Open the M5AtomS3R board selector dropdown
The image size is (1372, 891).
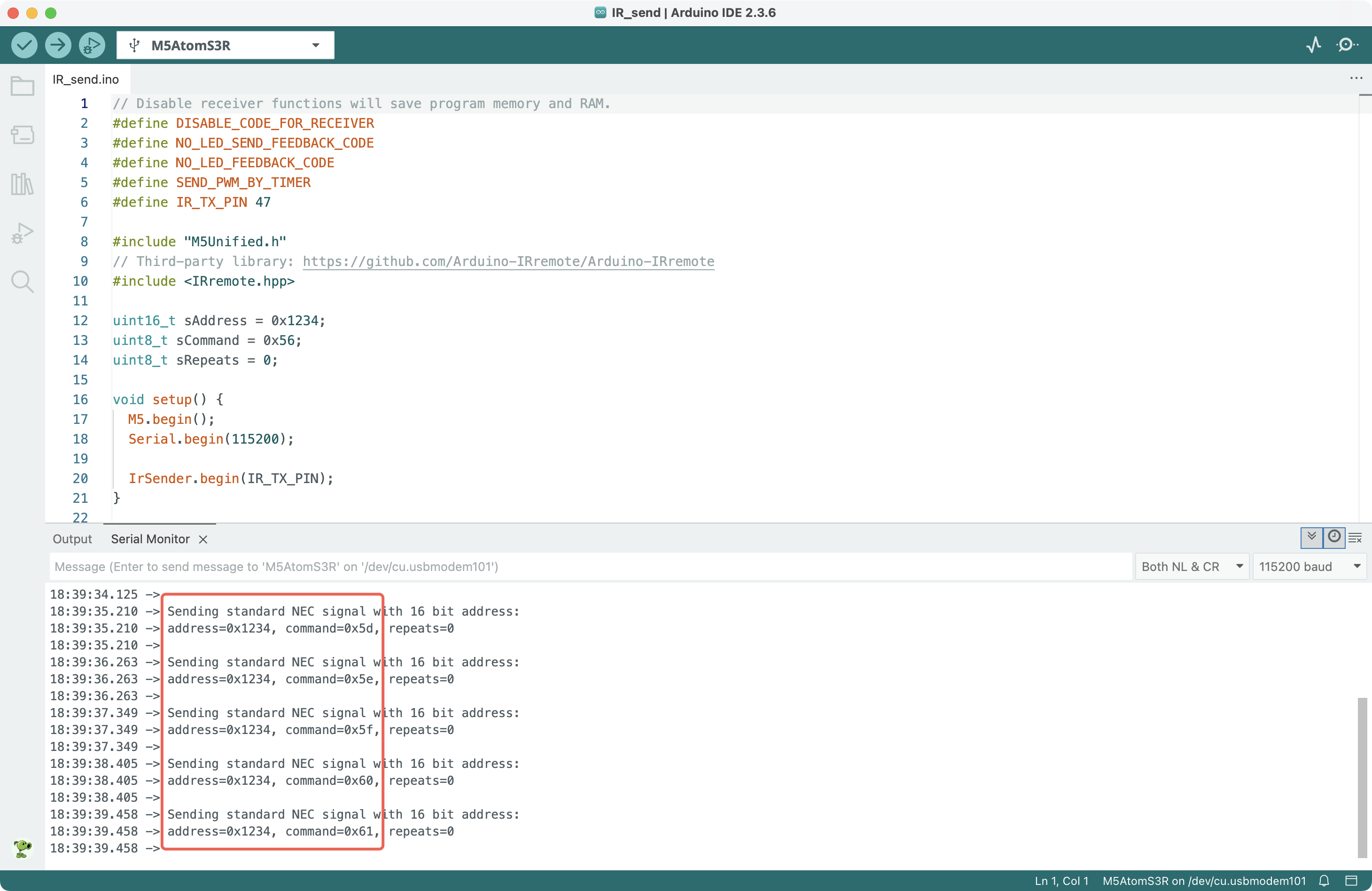[x=226, y=45]
